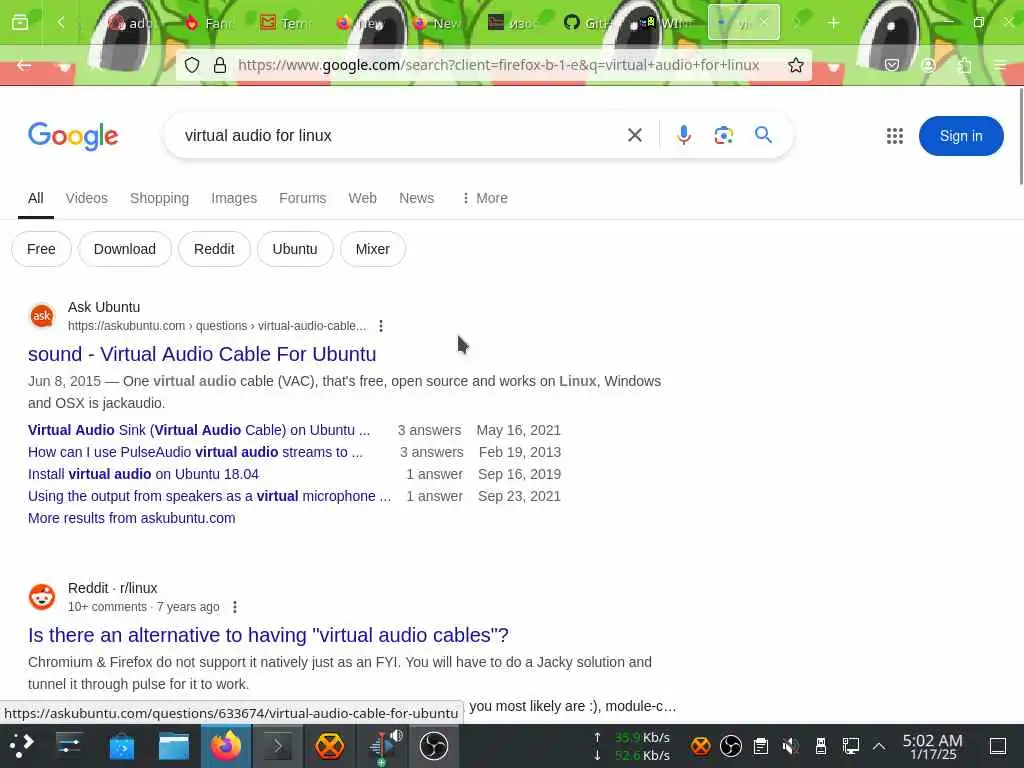
Task: Click into the Google search field
Action: [x=398, y=135]
